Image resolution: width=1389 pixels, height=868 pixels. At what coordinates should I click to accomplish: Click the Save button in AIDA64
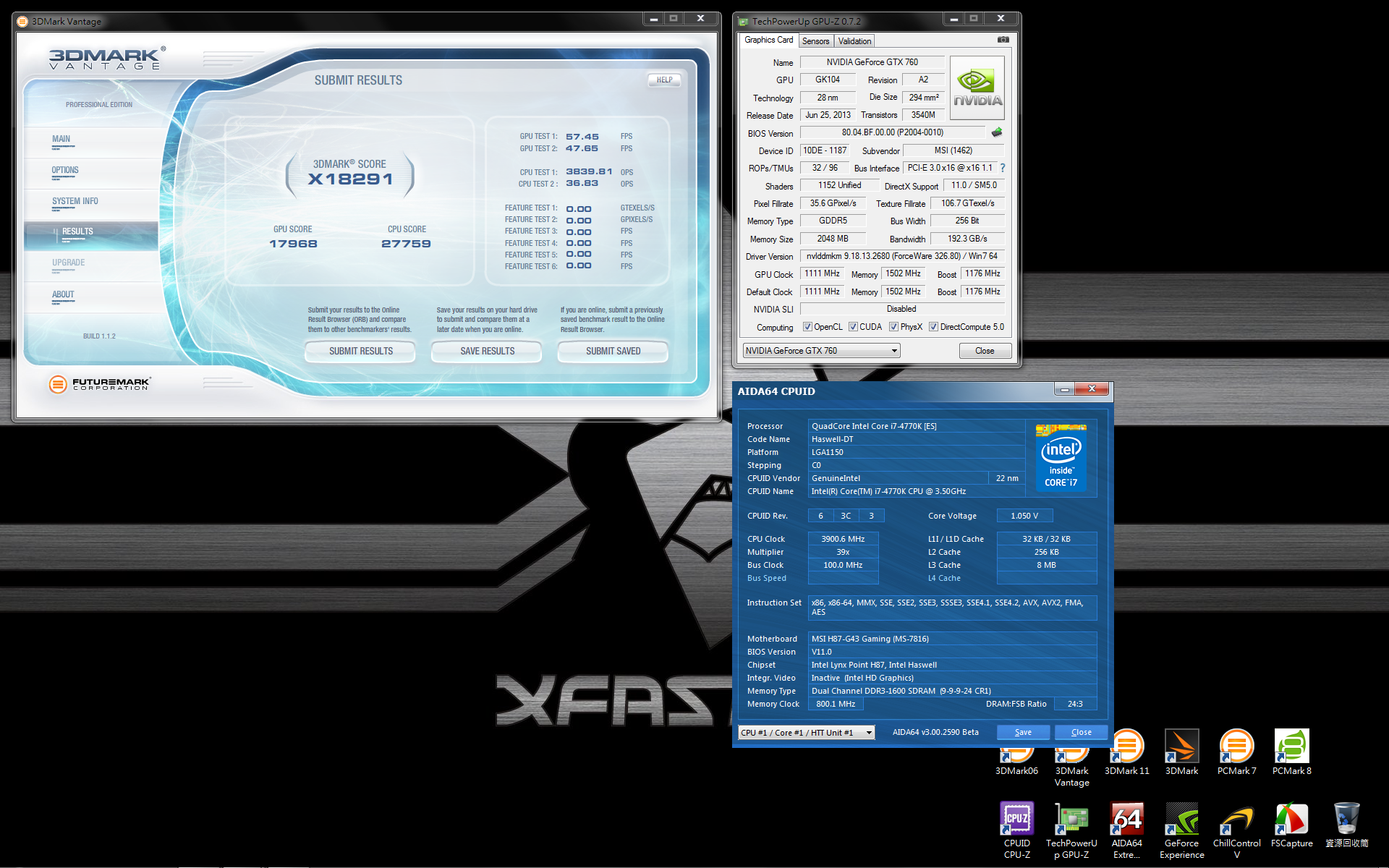(x=1022, y=732)
